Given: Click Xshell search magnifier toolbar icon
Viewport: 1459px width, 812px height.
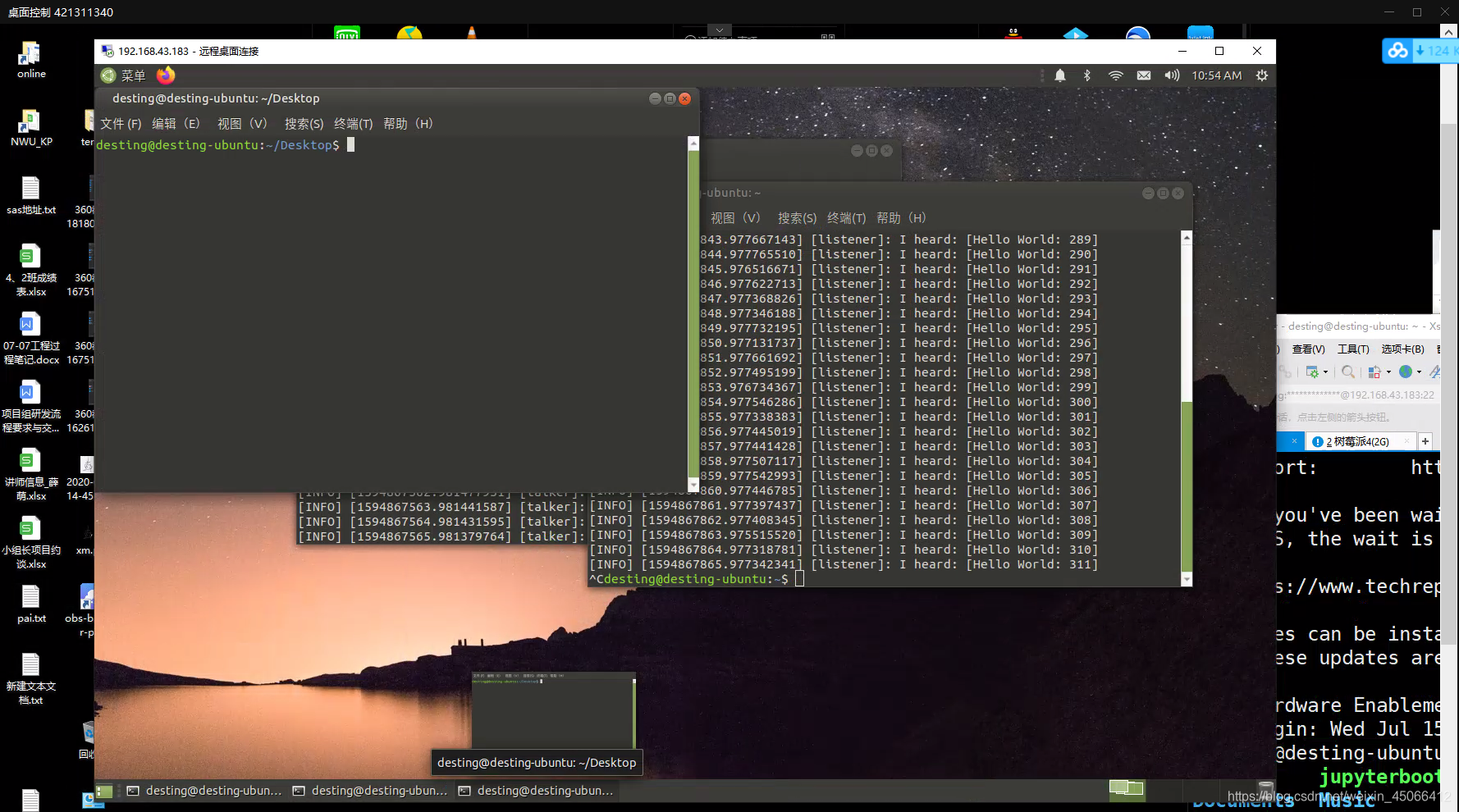Looking at the screenshot, I should point(1347,372).
